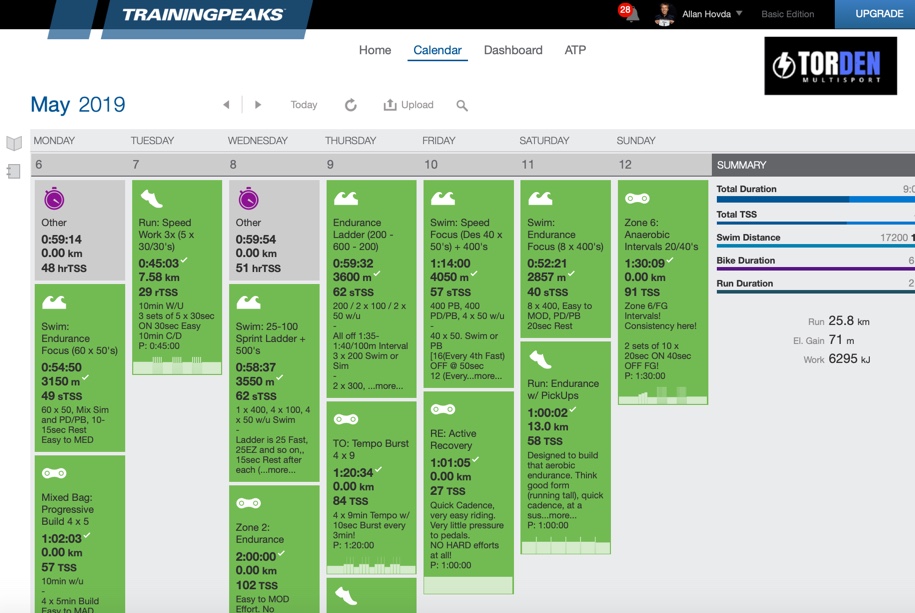Click the refresh calendar icon
915x613 pixels.
351,105
